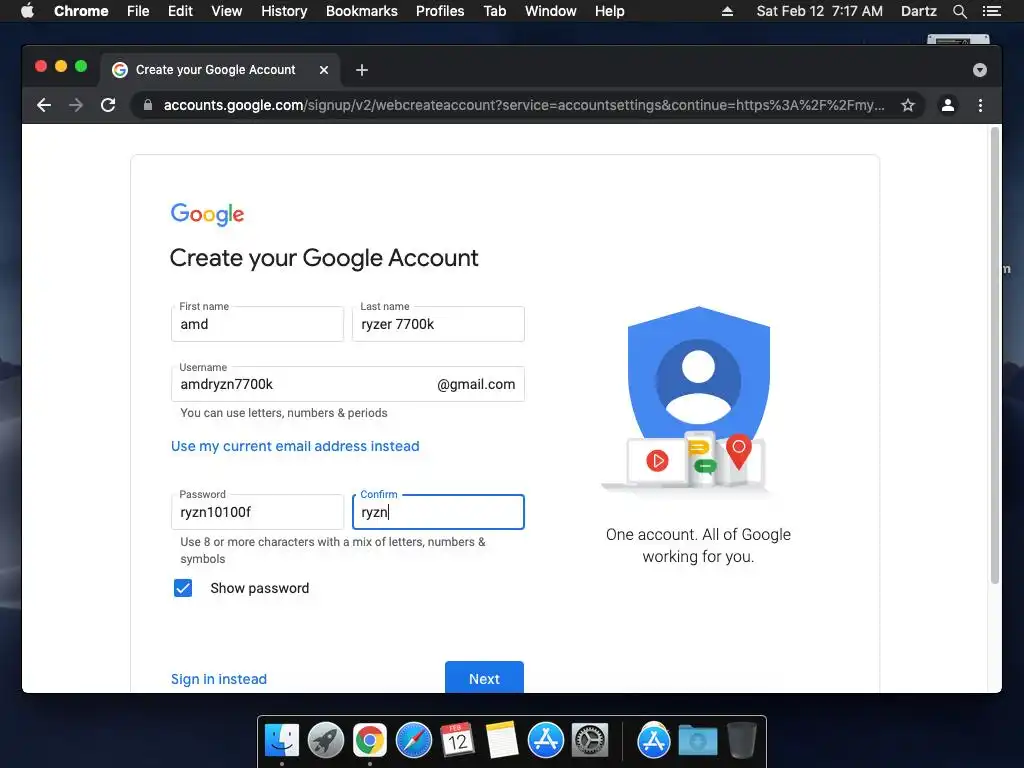The width and height of the screenshot is (1024, 768).
Task: Click the address bar URL
Action: point(524,105)
